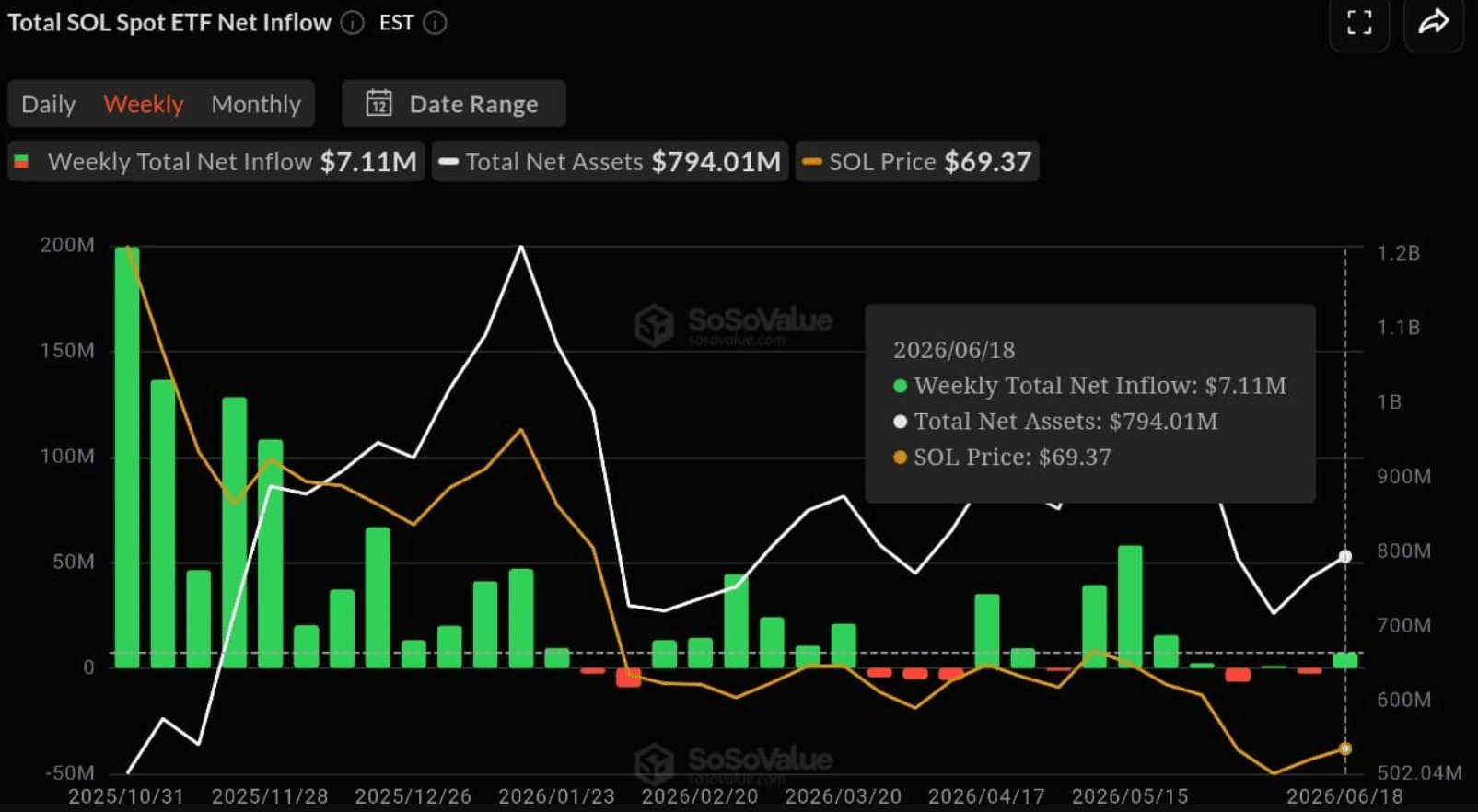The width and height of the screenshot is (1478, 812).
Task: Click the share arrow icon
Action: click(x=1434, y=22)
